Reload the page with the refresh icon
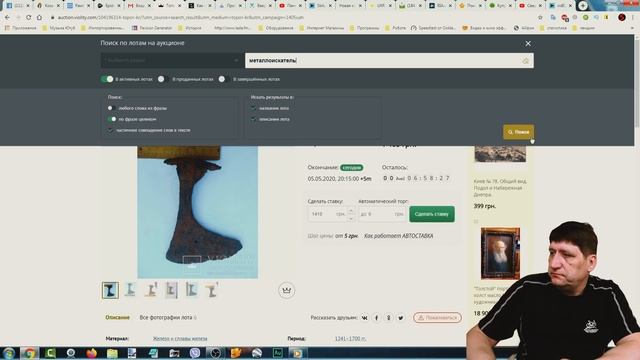 28,18
